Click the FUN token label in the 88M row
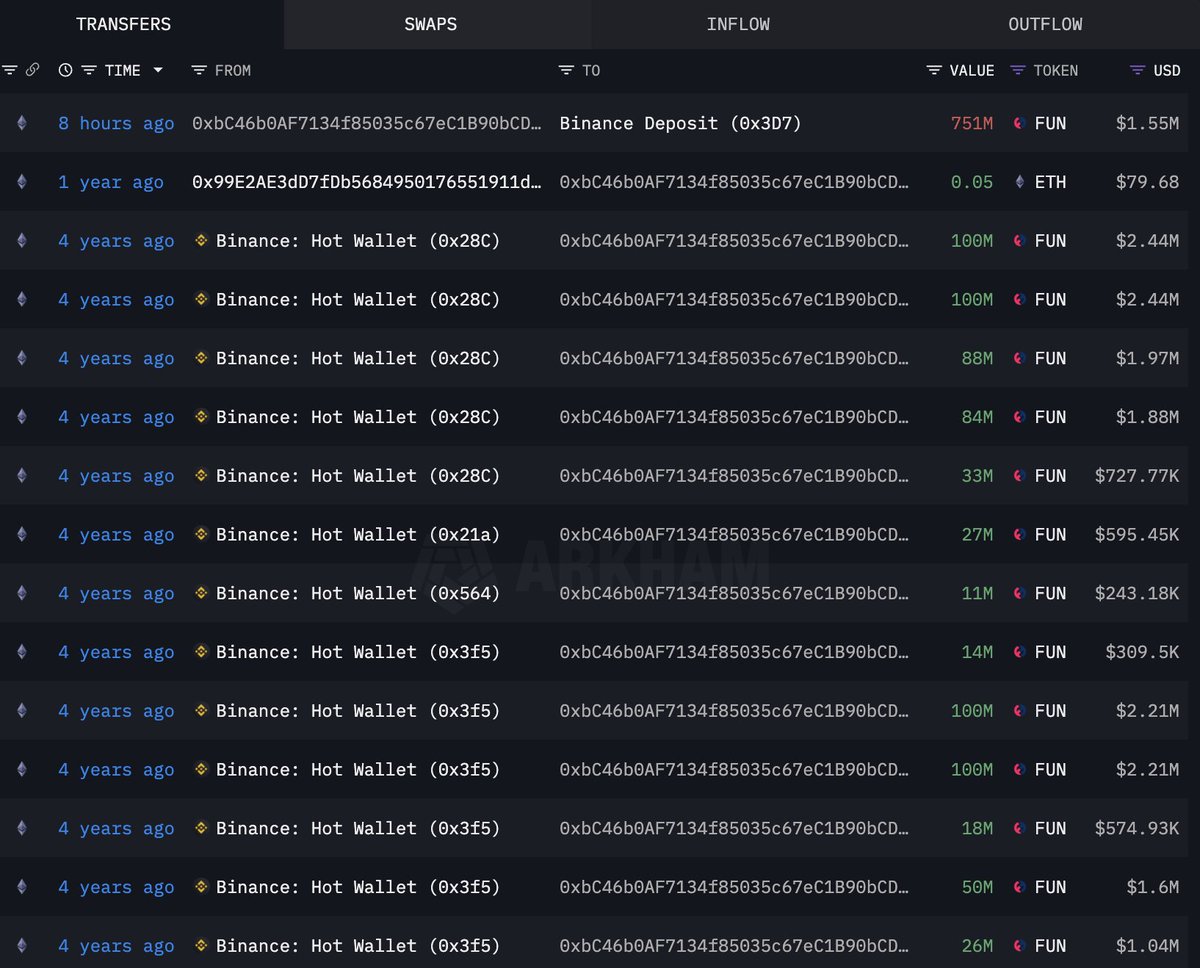The height and width of the screenshot is (968, 1200). point(1051,358)
